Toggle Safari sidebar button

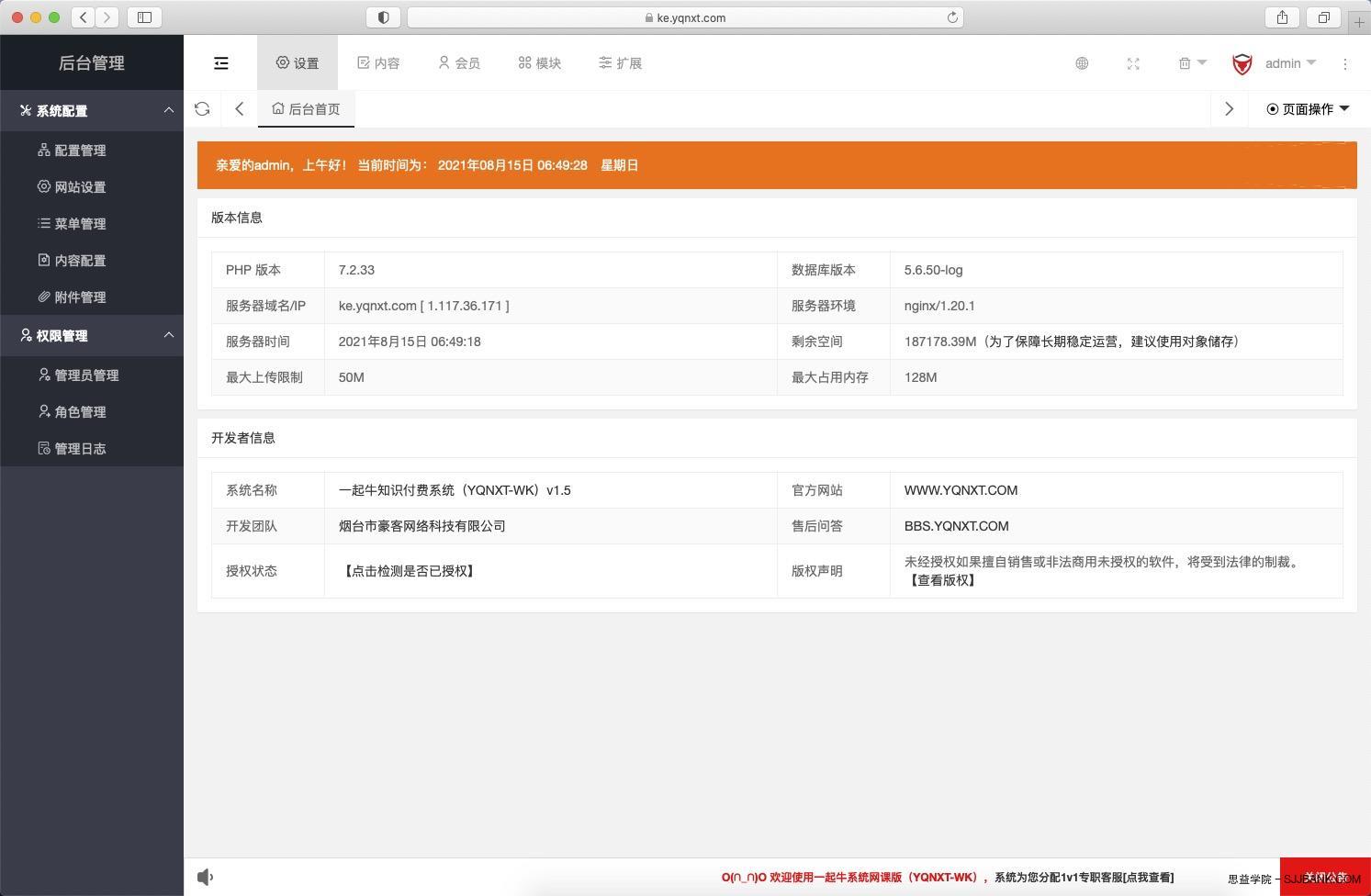pos(144,17)
